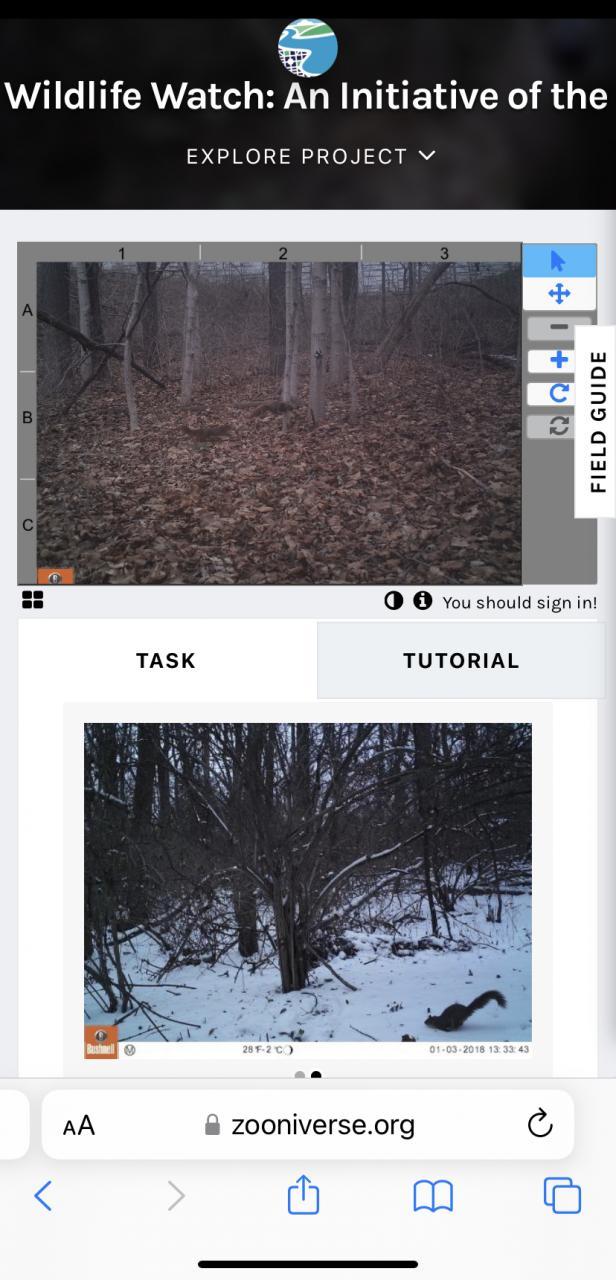Zoom out with the minus button
616x1280 pixels.
point(559,328)
